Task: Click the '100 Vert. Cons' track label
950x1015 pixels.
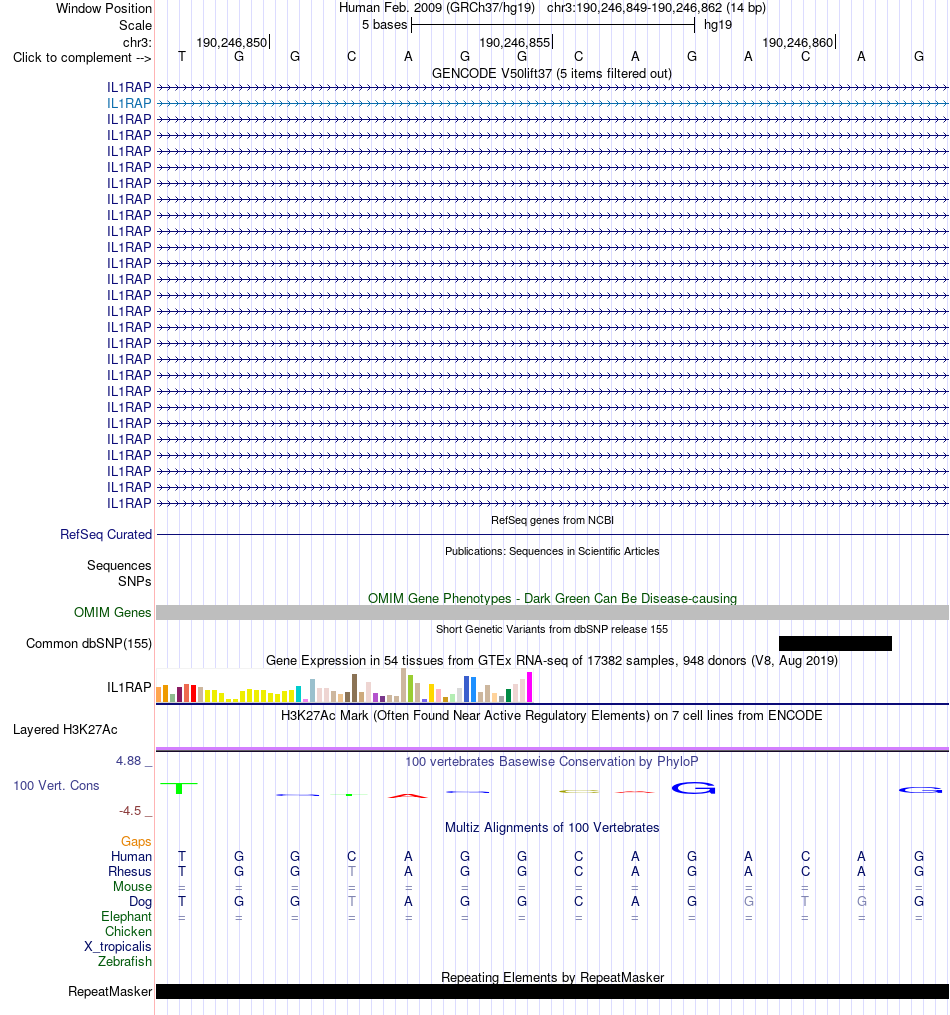Action: (56, 785)
